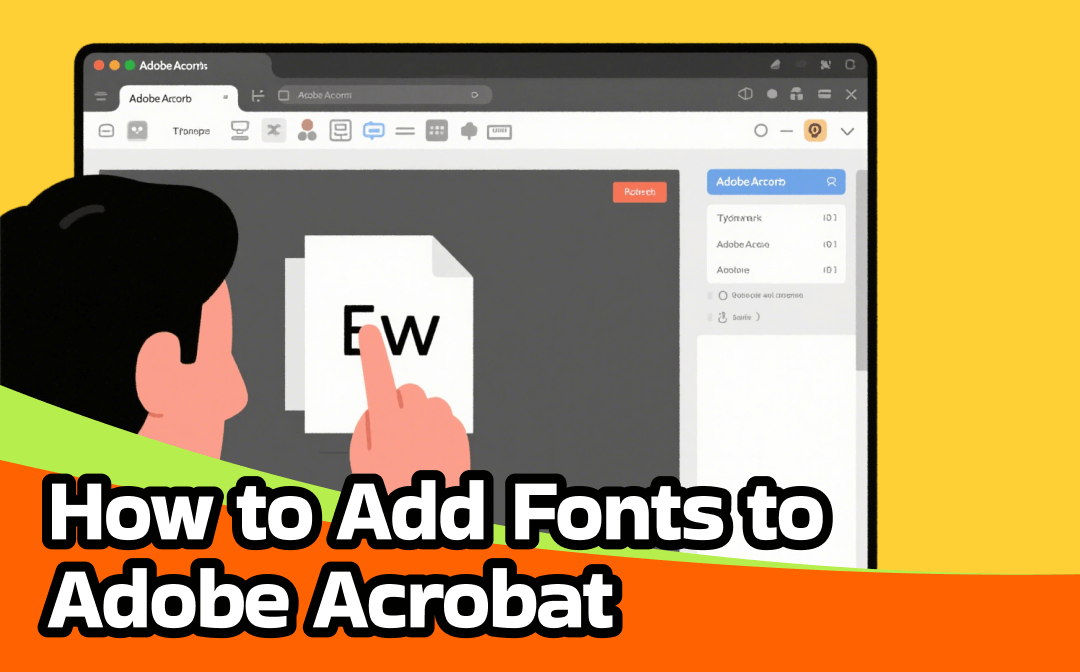Click the empty circle icon in the right toolbar
Screen dimensions: 1080x672
(760, 130)
